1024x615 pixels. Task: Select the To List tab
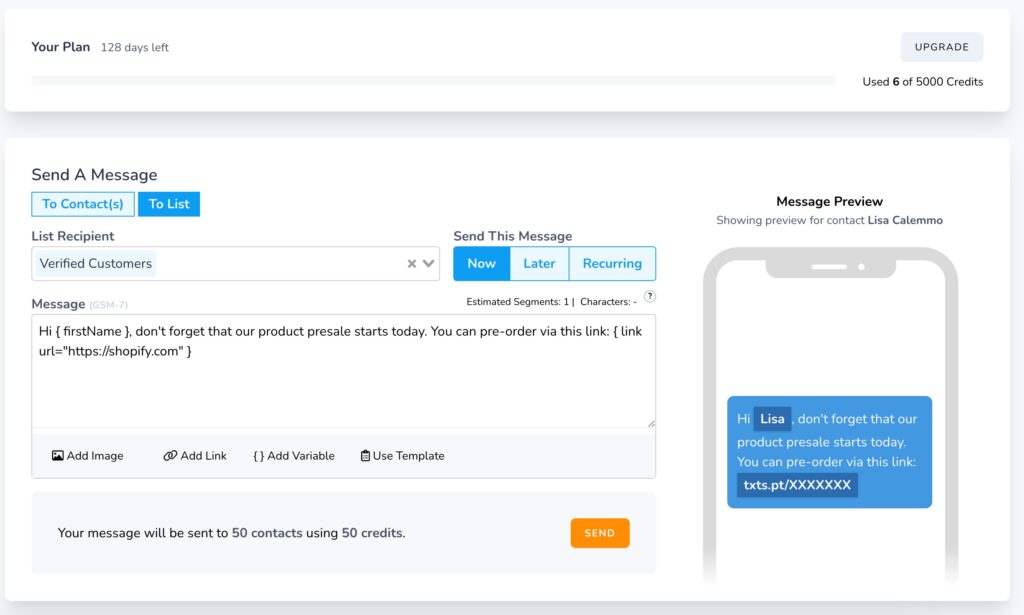tap(168, 203)
